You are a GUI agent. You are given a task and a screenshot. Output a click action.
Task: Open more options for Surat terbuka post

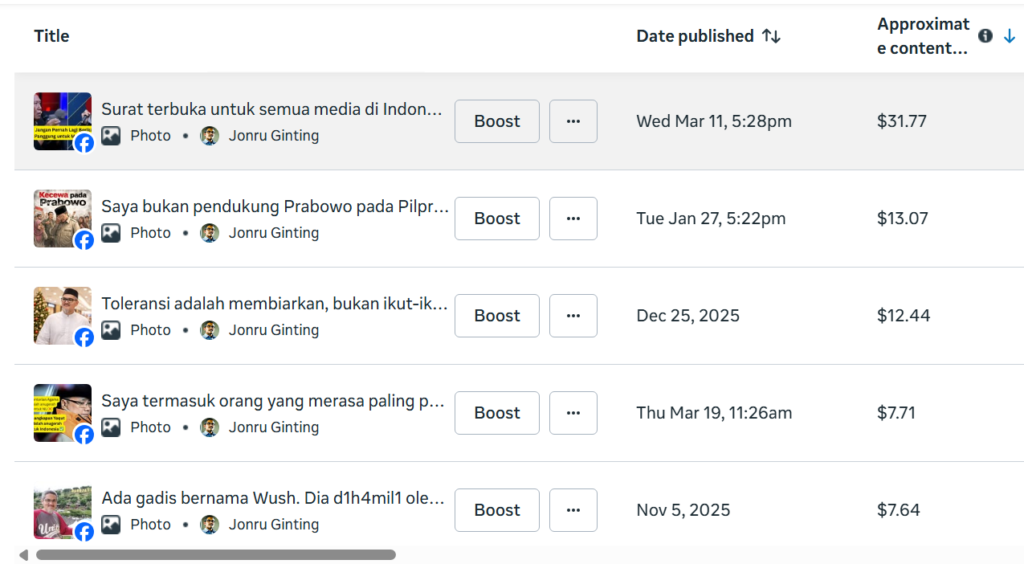tap(573, 121)
